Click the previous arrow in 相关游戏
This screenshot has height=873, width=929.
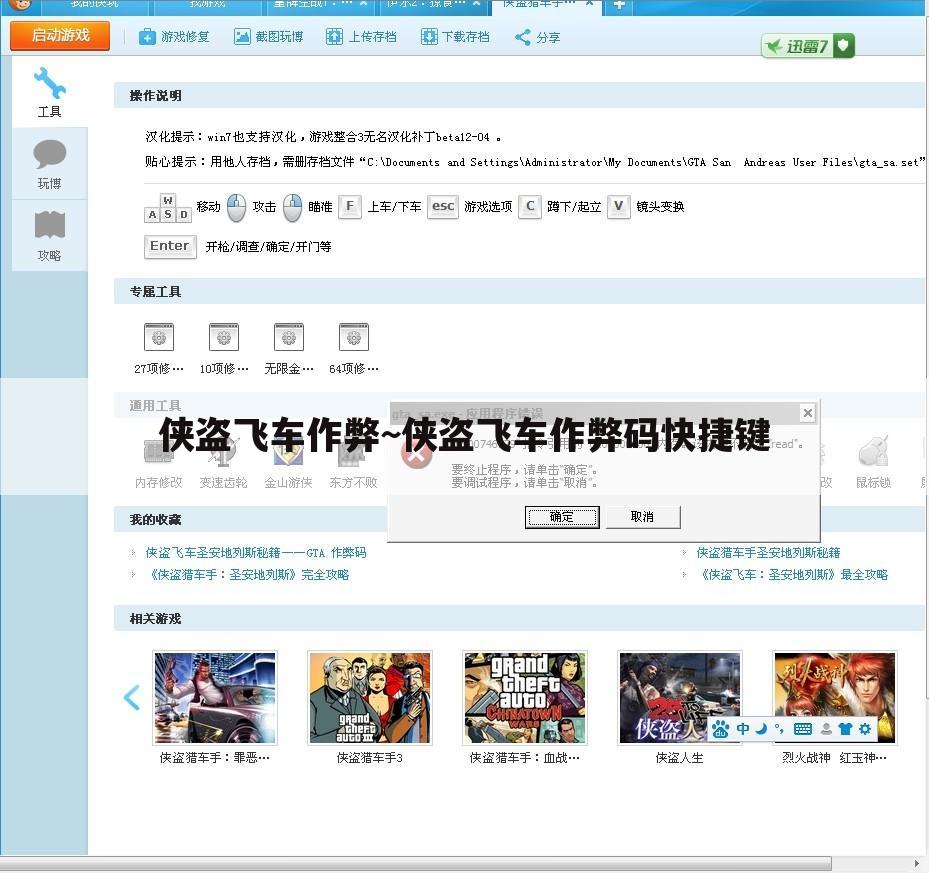click(x=132, y=698)
